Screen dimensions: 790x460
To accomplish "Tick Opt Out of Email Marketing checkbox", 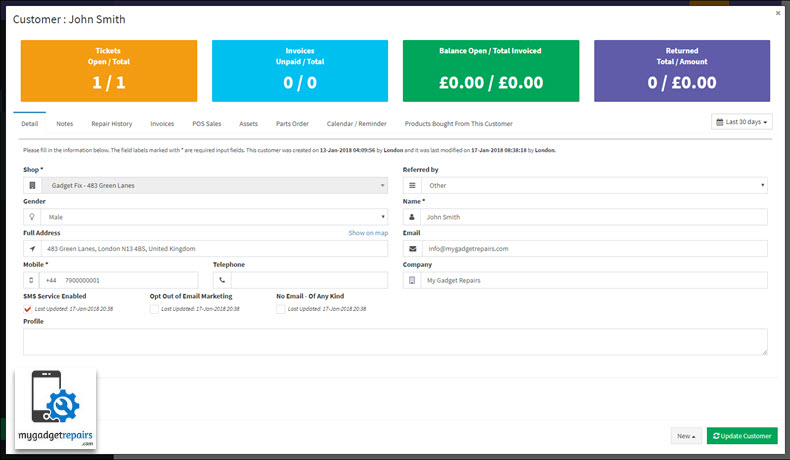I will 154,309.
